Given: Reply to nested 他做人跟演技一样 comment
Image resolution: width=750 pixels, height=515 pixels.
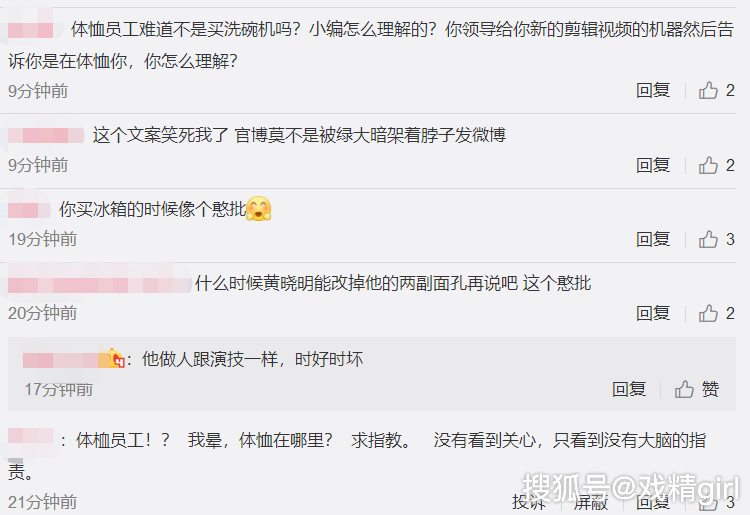Looking at the screenshot, I should [x=629, y=389].
